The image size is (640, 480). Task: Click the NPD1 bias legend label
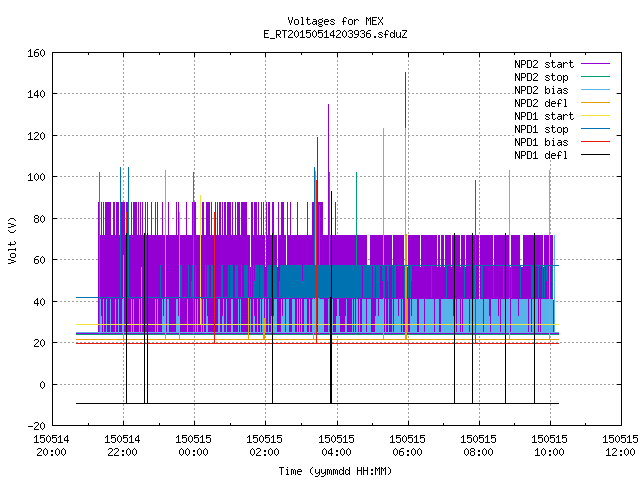click(x=541, y=142)
